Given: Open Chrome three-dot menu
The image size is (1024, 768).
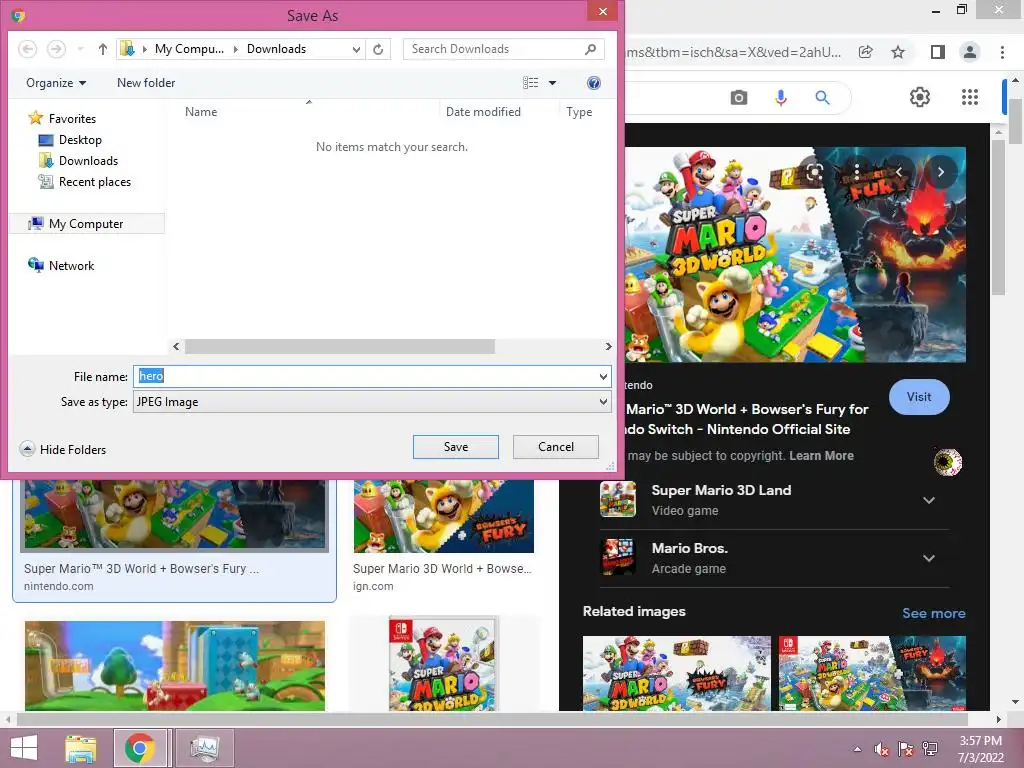Looking at the screenshot, I should coord(1002,52).
